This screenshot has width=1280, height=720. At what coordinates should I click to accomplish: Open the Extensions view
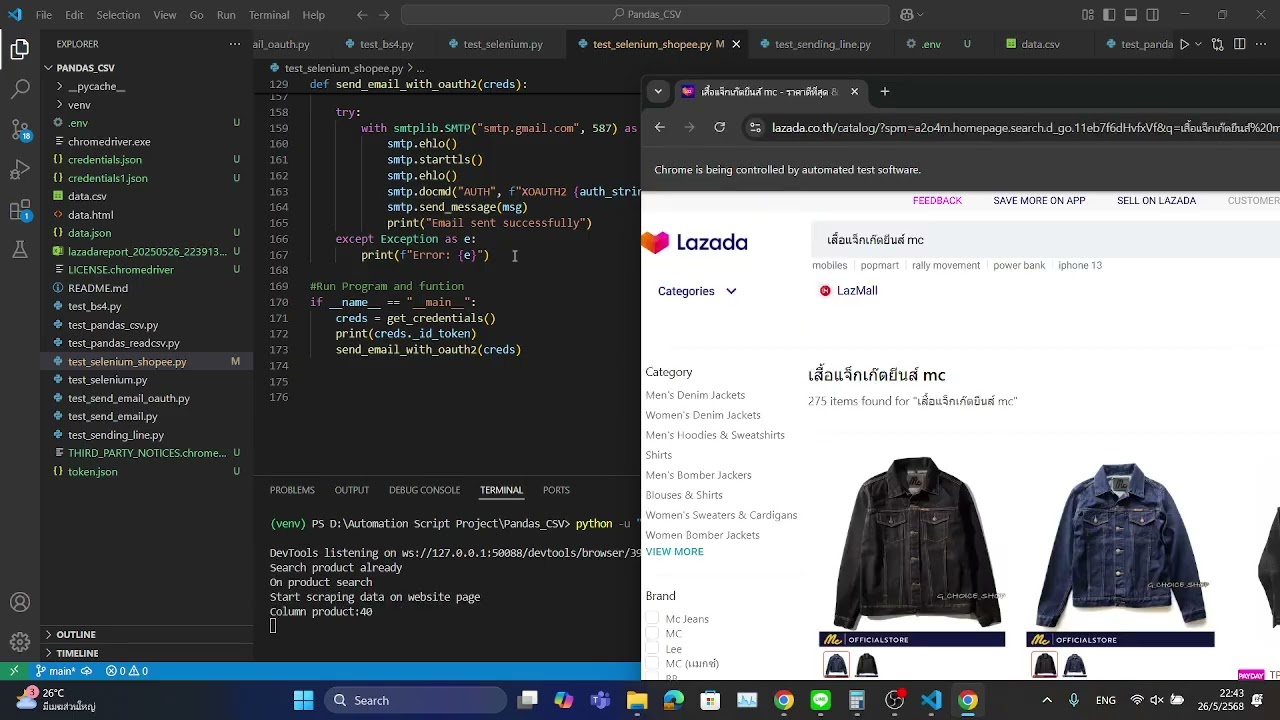pyautogui.click(x=20, y=210)
